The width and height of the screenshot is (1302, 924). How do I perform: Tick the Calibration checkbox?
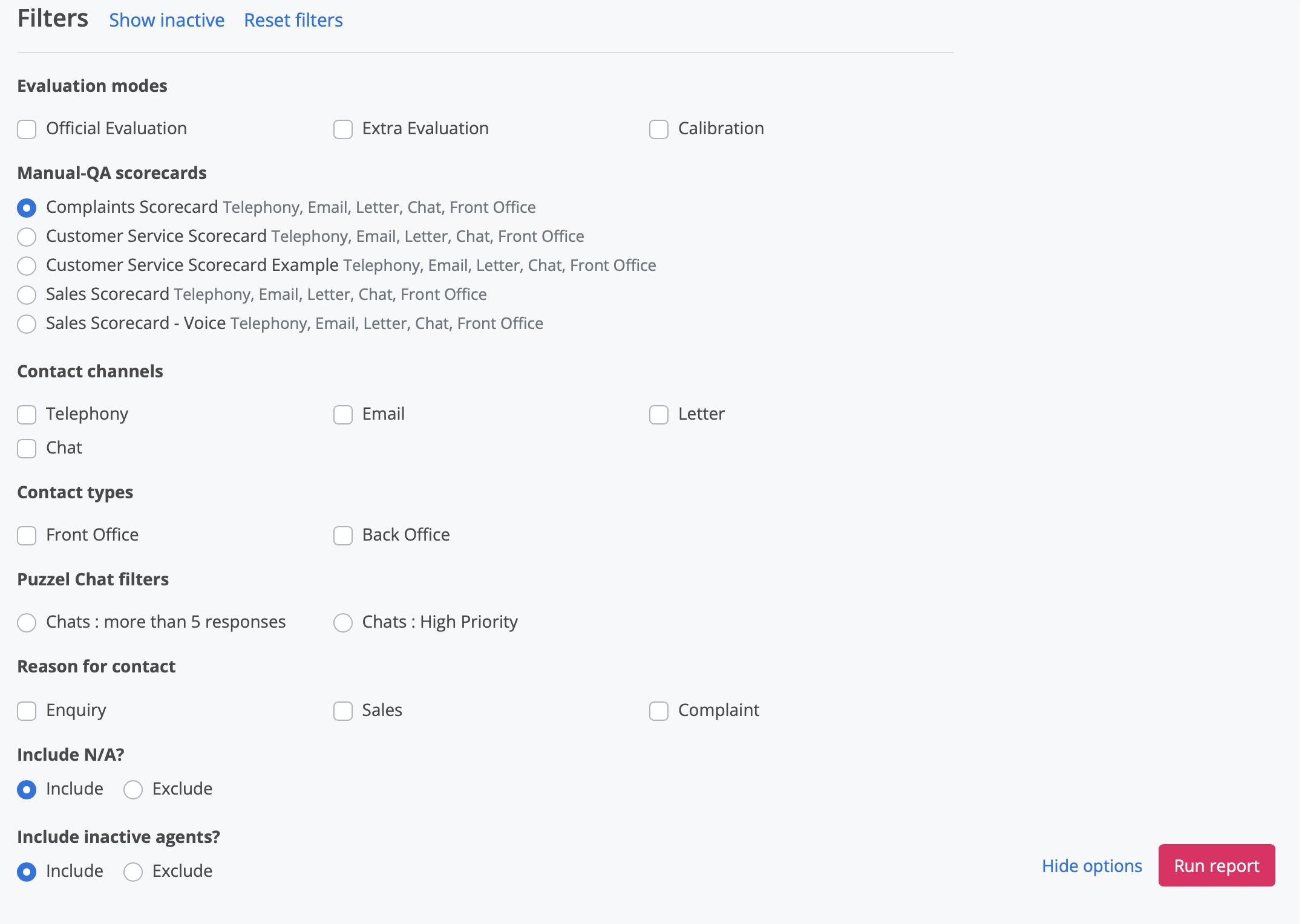pyautogui.click(x=659, y=129)
